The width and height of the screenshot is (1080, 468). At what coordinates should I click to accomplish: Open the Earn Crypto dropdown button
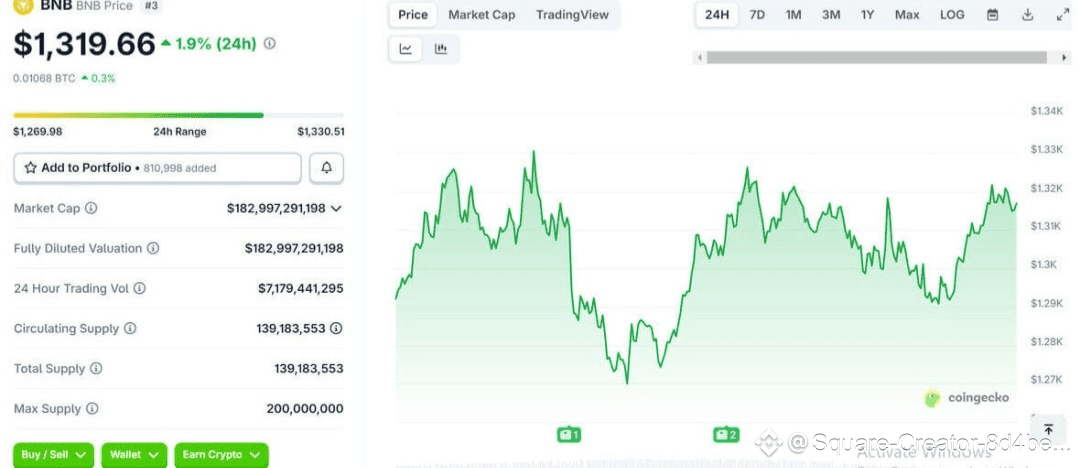[x=221, y=455]
